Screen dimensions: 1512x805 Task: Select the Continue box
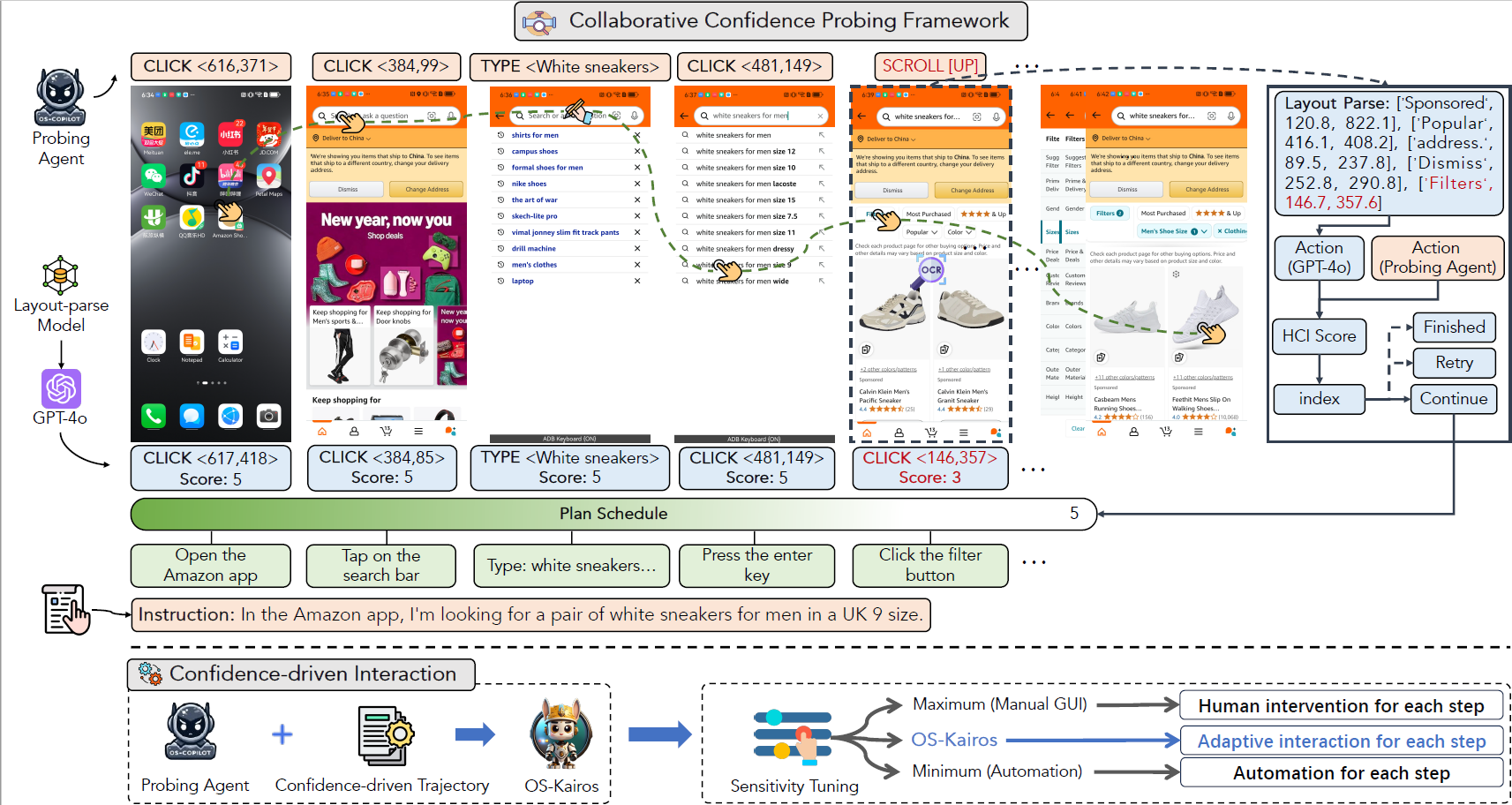(x=1454, y=399)
